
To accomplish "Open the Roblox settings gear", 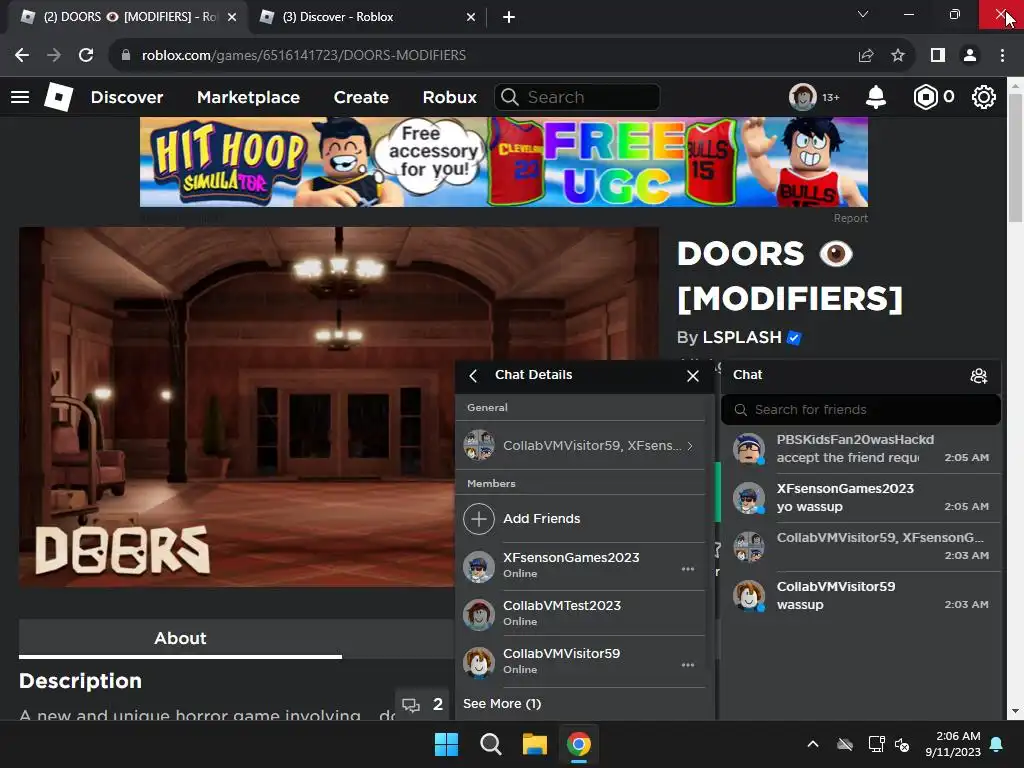I will click(x=984, y=97).
